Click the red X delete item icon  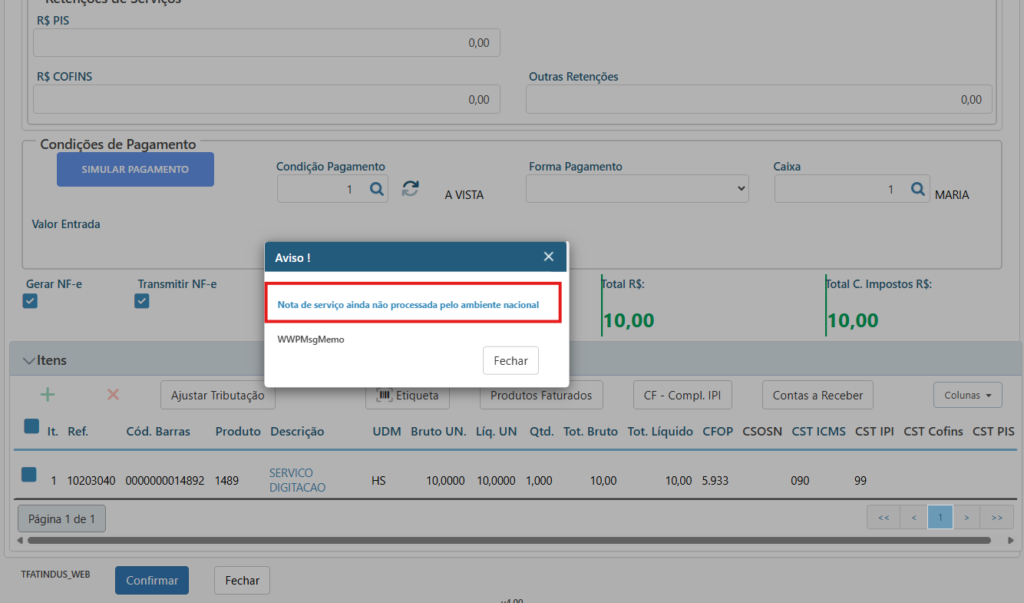[x=113, y=395]
